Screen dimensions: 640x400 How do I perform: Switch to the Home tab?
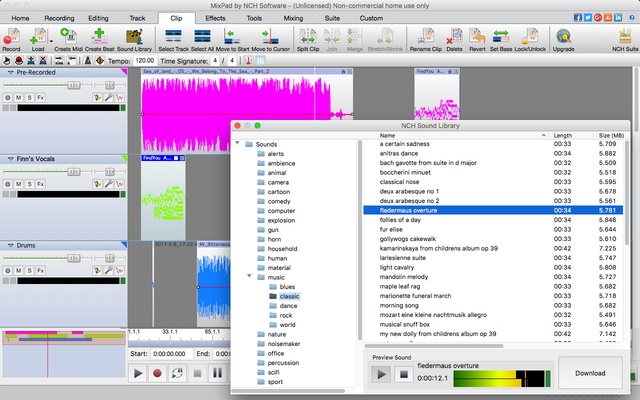pos(20,18)
